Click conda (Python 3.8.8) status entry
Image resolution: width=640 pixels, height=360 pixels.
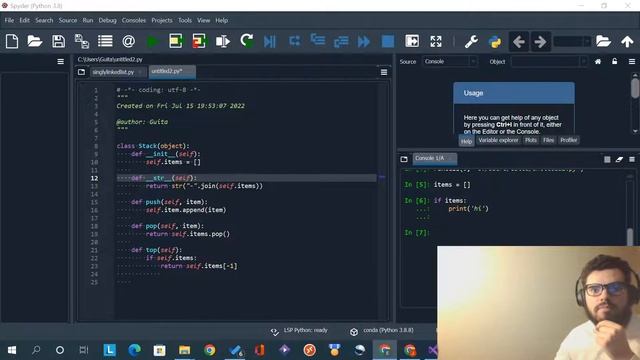pos(382,331)
